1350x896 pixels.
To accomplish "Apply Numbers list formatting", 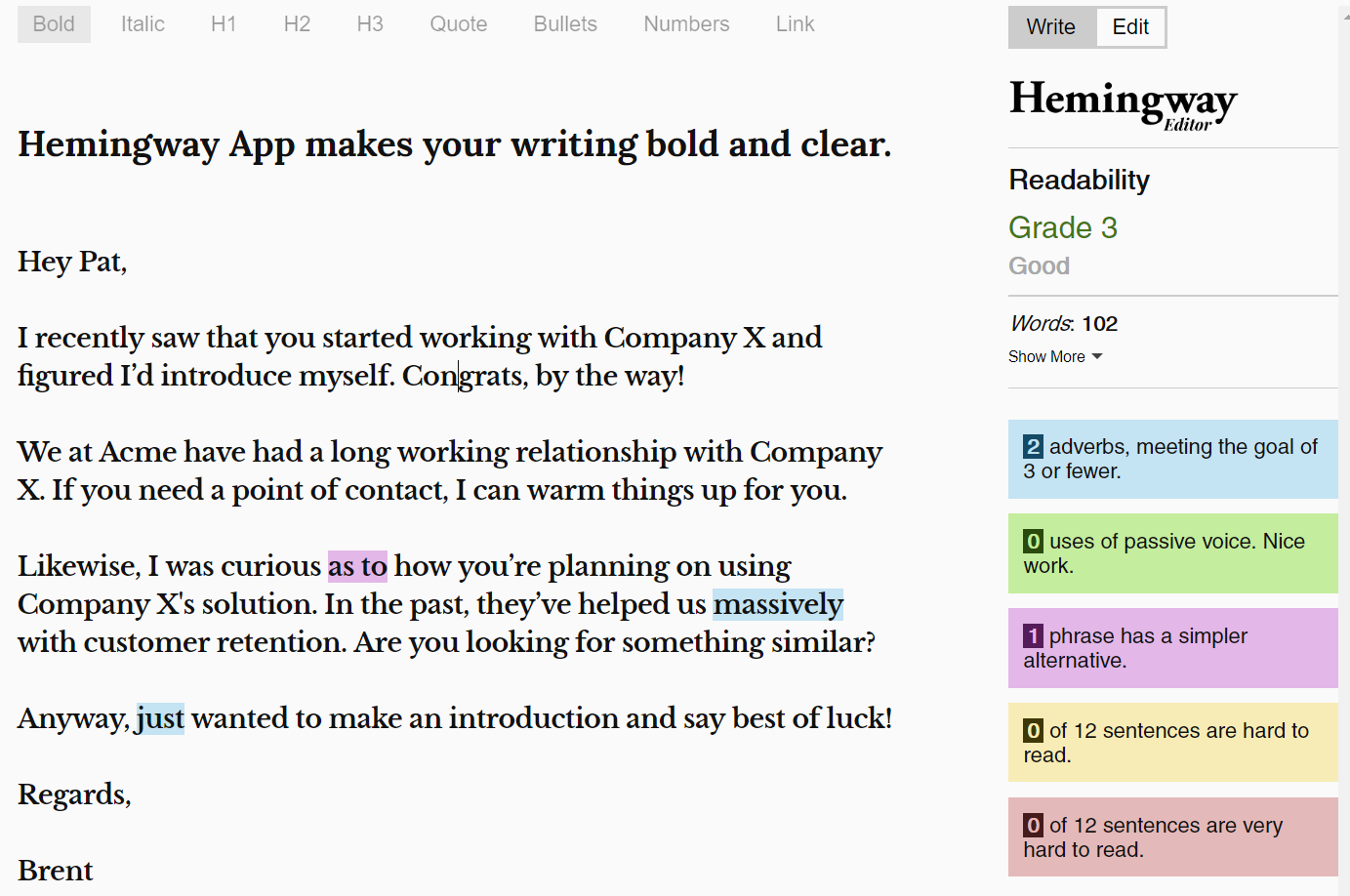I will click(x=686, y=24).
